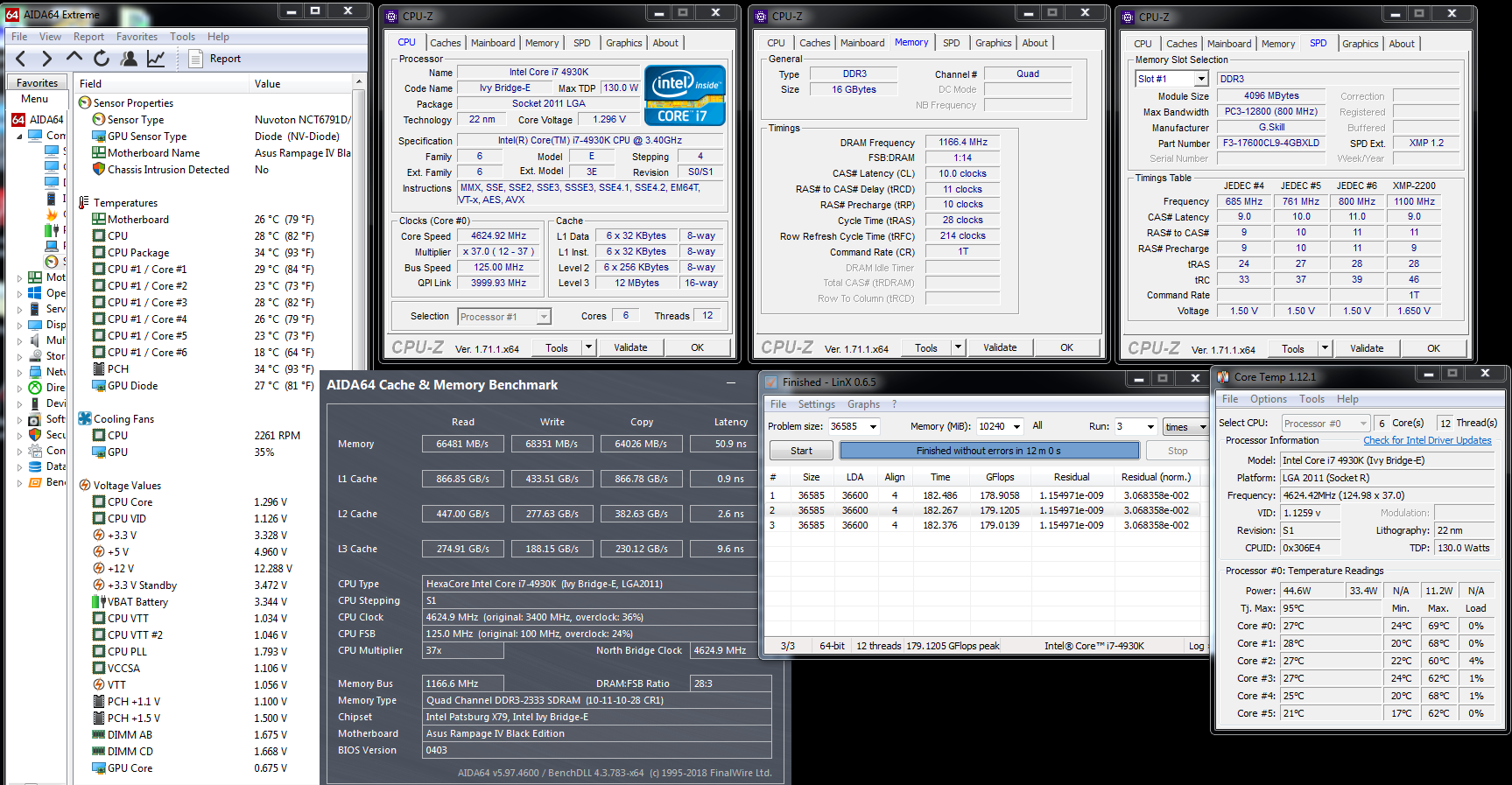Select DirectX green X icon in tree

35,388
